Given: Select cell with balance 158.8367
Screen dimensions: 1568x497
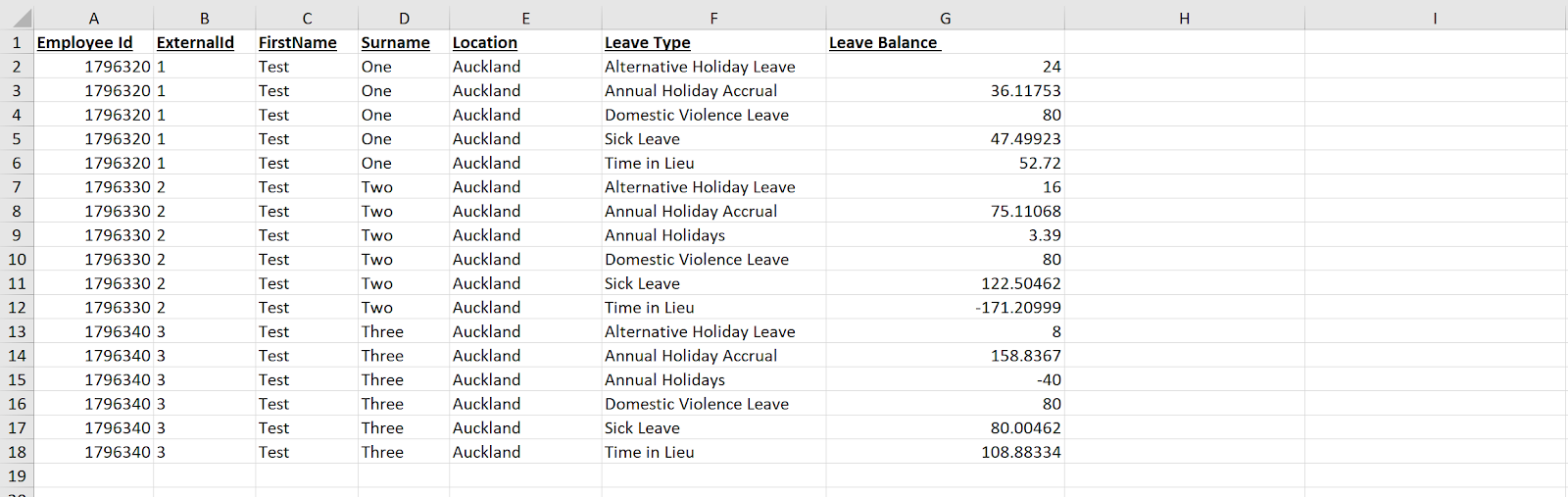Looking at the screenshot, I should pyautogui.click(x=945, y=356).
